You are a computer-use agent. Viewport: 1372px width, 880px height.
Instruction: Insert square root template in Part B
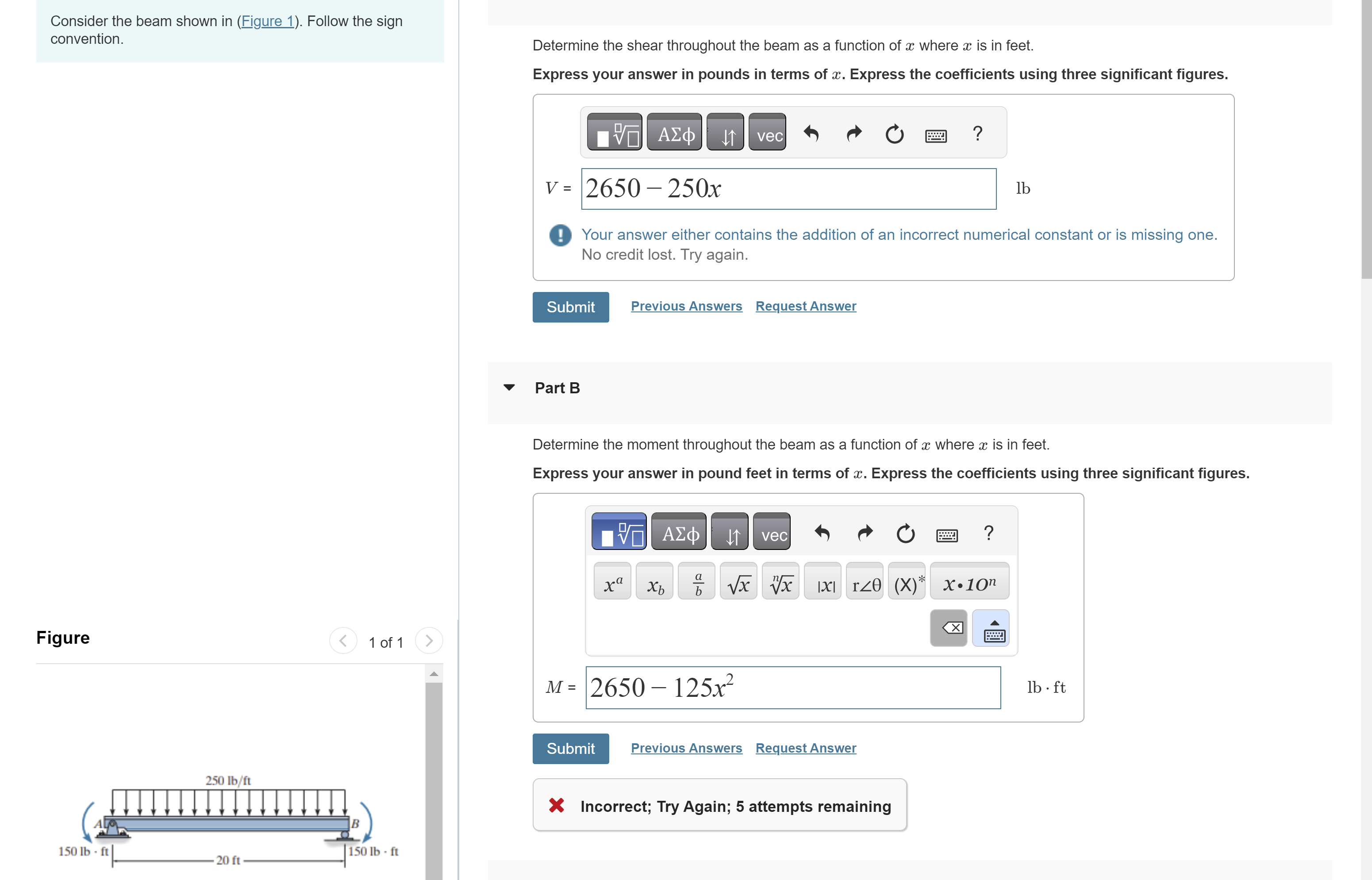(738, 582)
